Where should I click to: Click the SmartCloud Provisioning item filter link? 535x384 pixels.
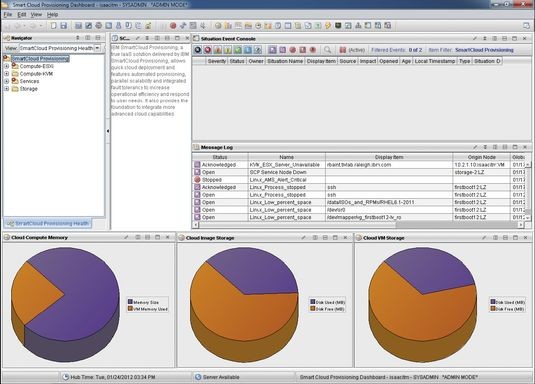tap(484, 50)
